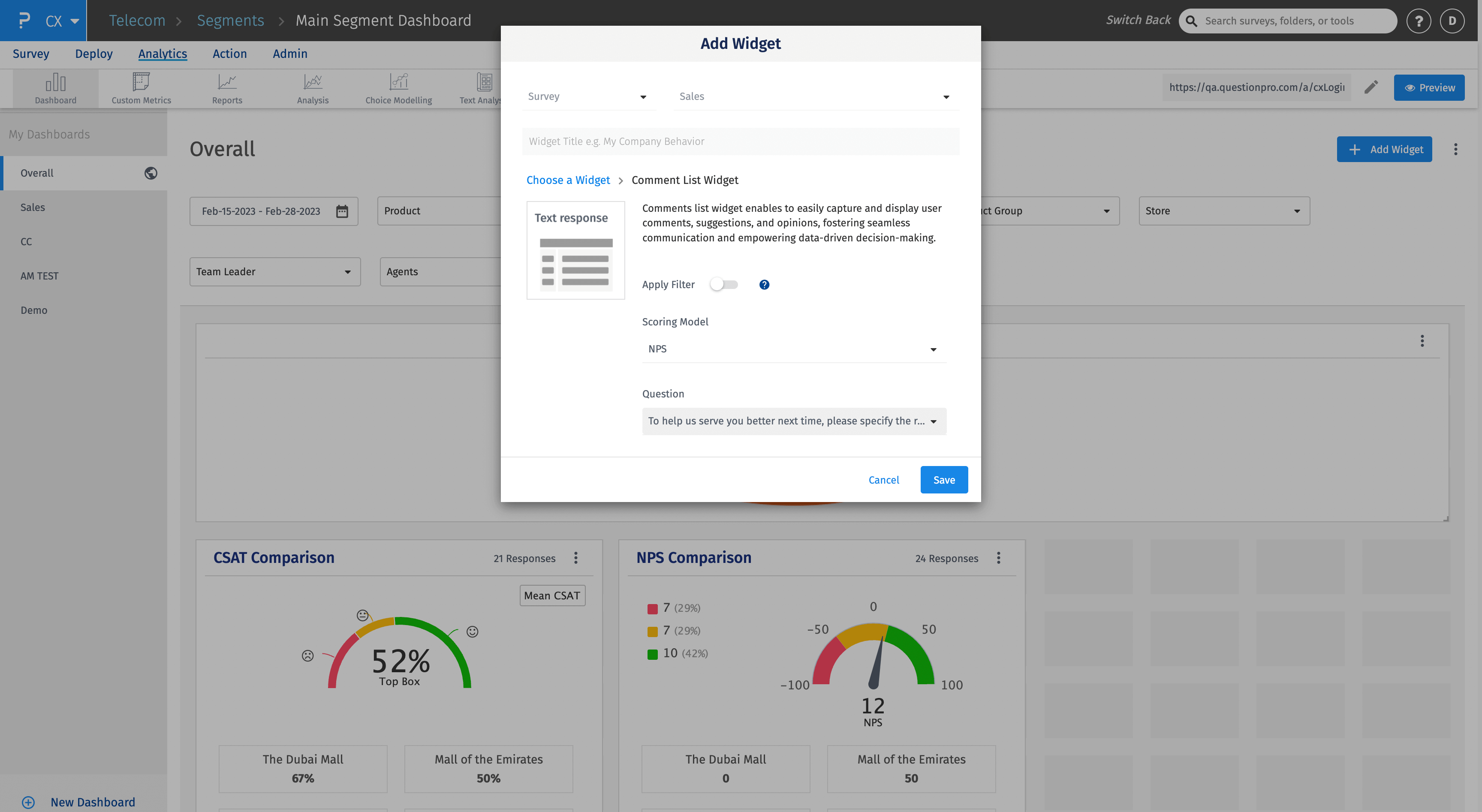The height and width of the screenshot is (812, 1482).
Task: Click the Choose a Widget link
Action: pos(568,180)
